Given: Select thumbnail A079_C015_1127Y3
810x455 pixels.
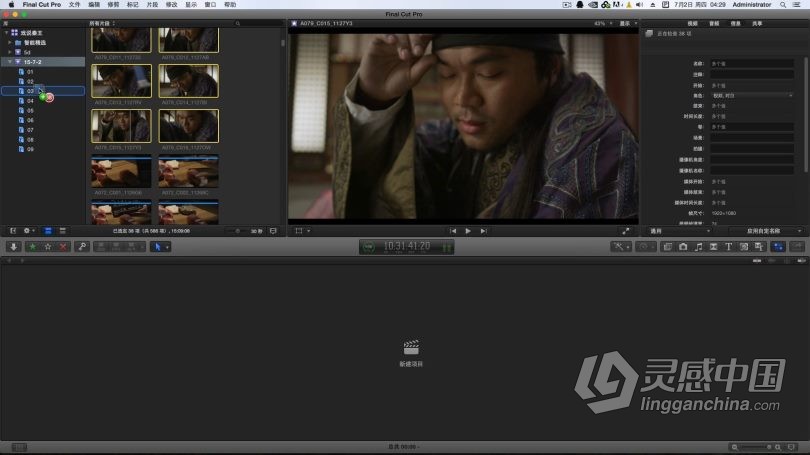Looking at the screenshot, I should (x=121, y=126).
